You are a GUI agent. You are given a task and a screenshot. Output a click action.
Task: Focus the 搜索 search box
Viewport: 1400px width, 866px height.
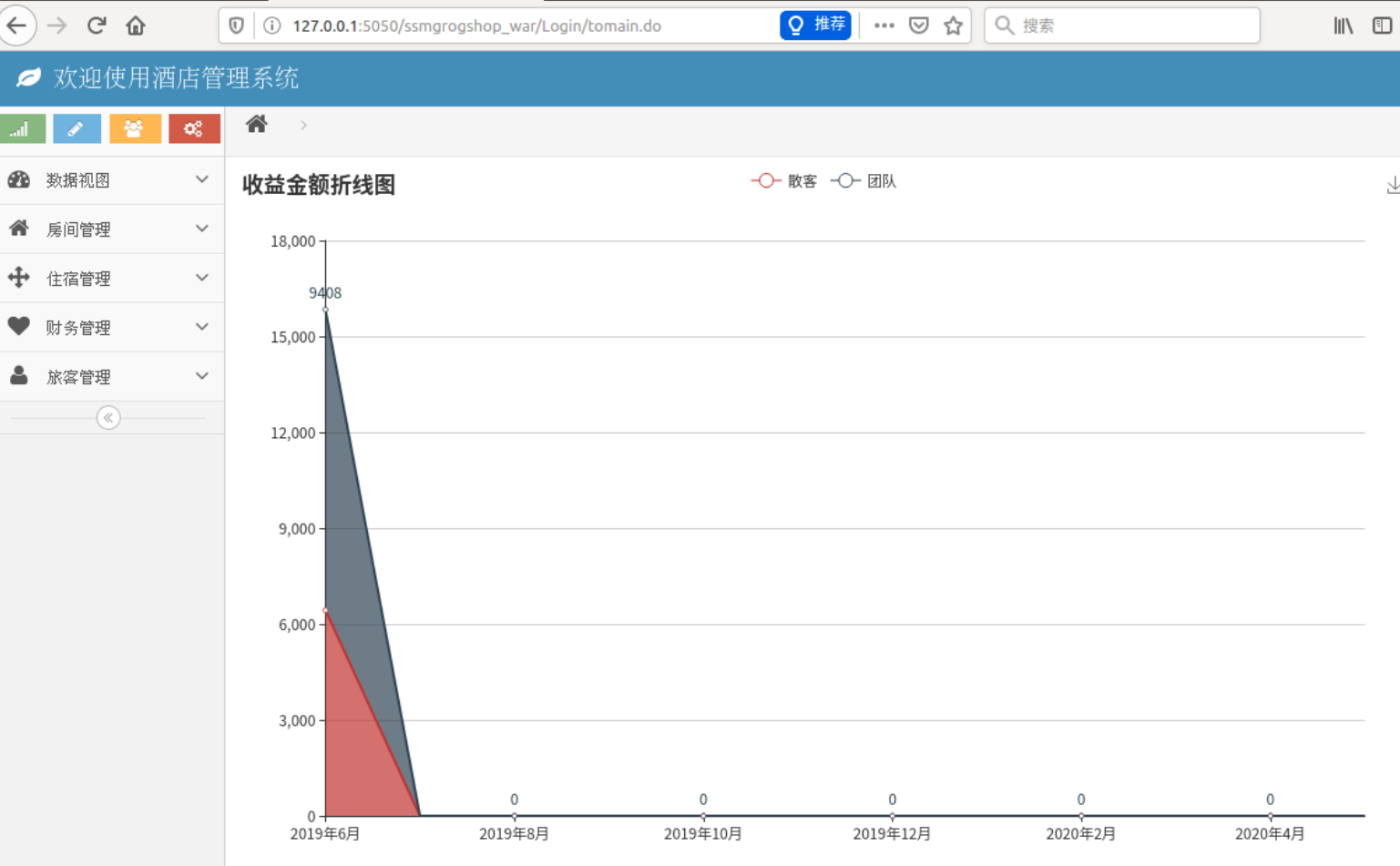coord(1122,25)
